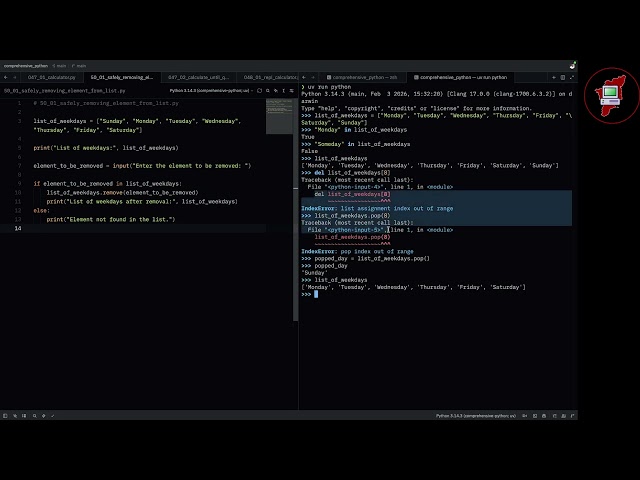Click print("List of weekdays:" code line
The width and height of the screenshot is (640, 480).
pos(106,148)
